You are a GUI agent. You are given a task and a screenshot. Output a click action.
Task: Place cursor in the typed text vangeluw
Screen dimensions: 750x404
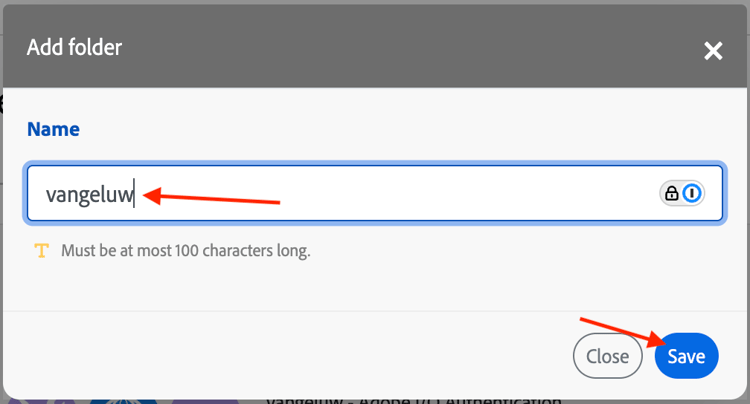click(89, 195)
